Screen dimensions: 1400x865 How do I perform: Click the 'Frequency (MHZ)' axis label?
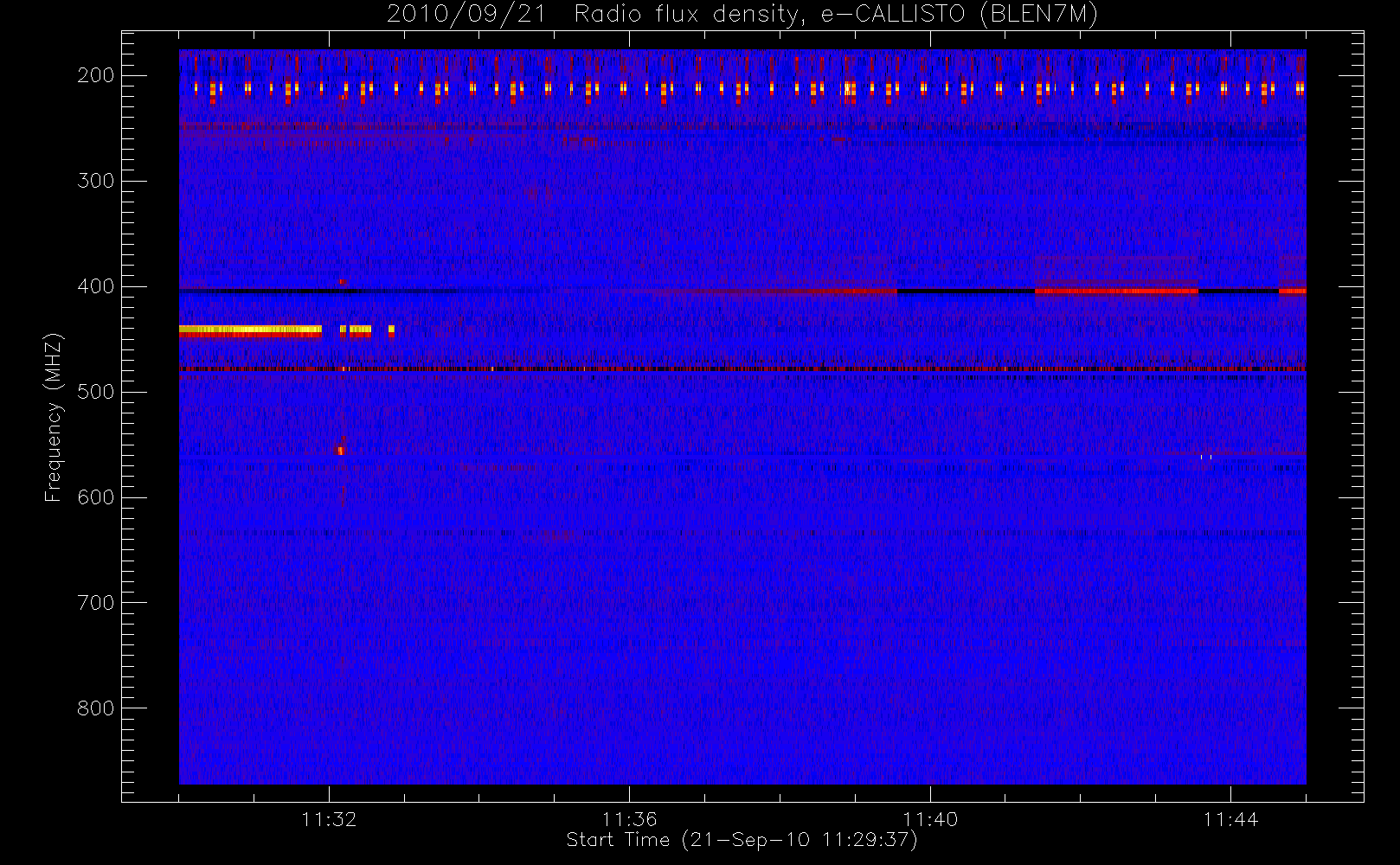[x=54, y=417]
